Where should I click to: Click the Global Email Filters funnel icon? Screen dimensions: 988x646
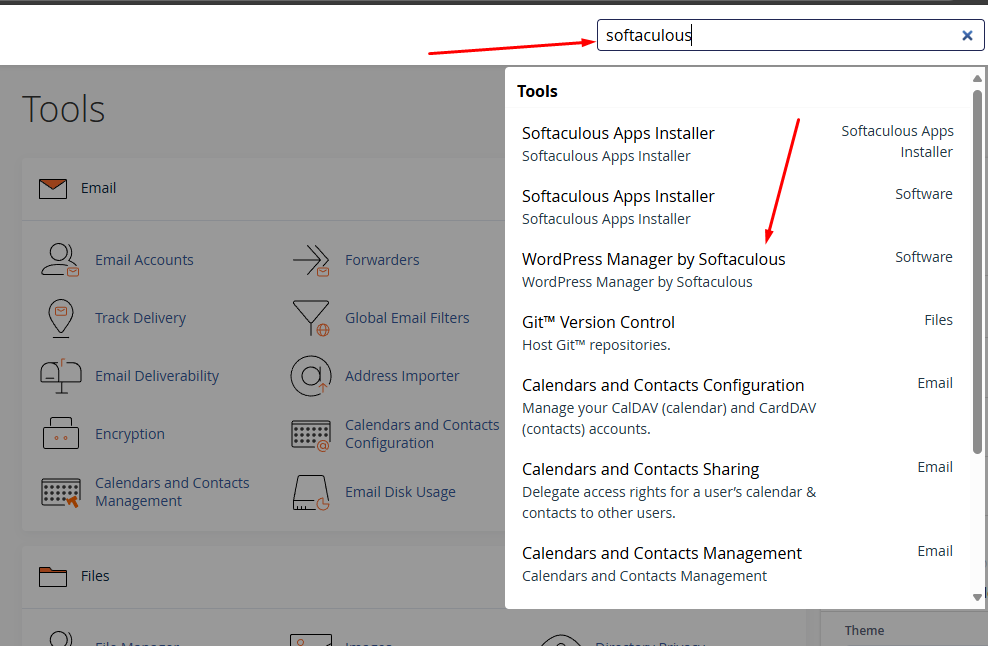click(311, 318)
